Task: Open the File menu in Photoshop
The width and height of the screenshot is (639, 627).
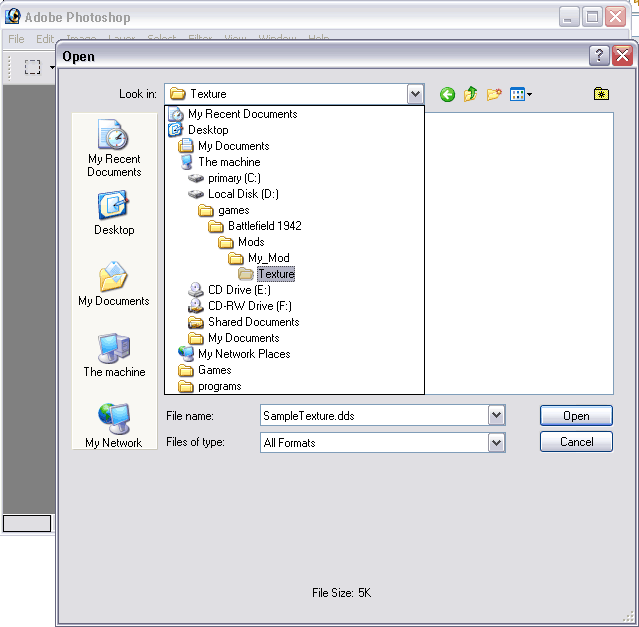Action: pyautogui.click(x=16, y=39)
